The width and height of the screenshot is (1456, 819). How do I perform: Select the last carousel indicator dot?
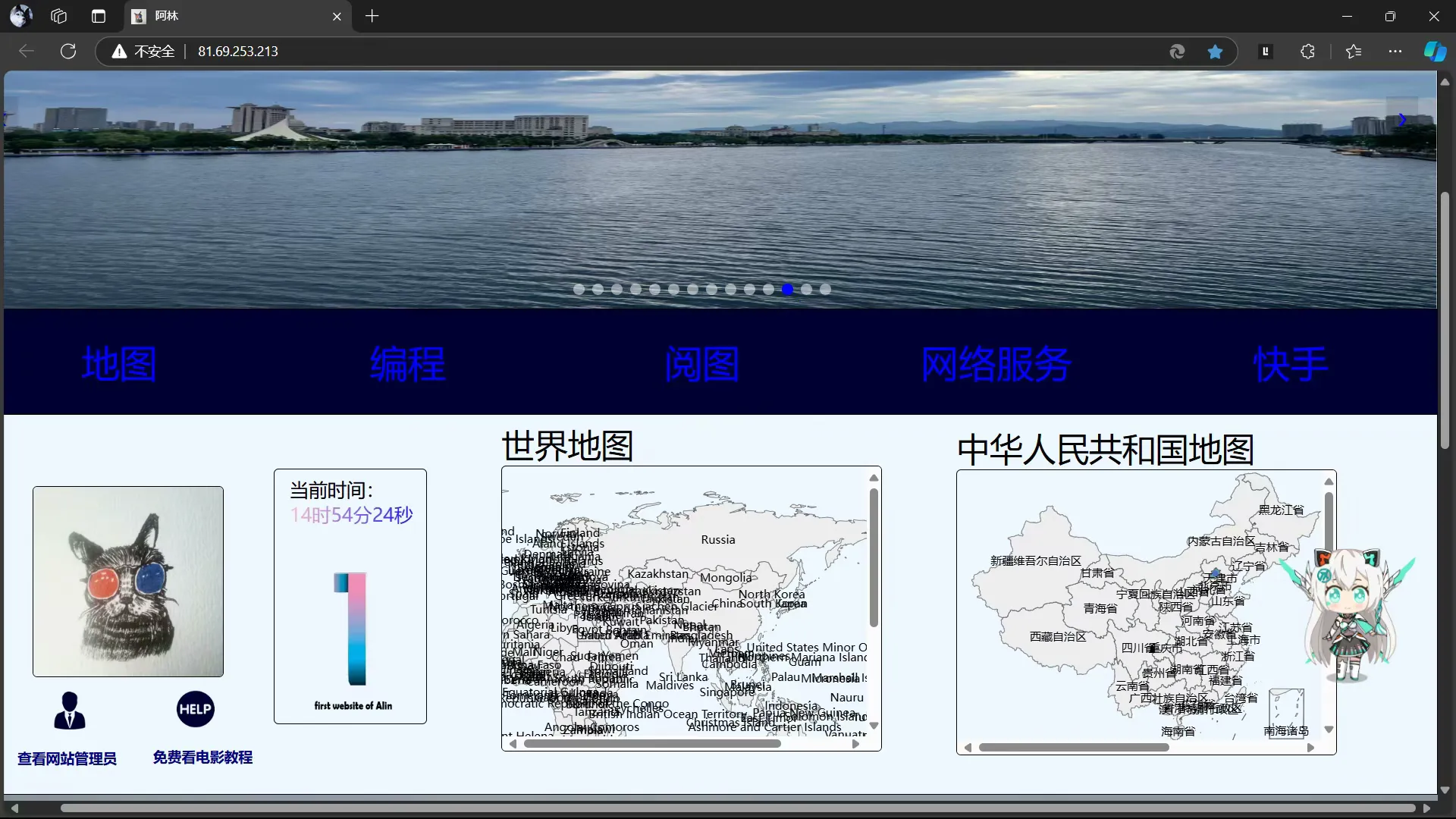point(825,289)
